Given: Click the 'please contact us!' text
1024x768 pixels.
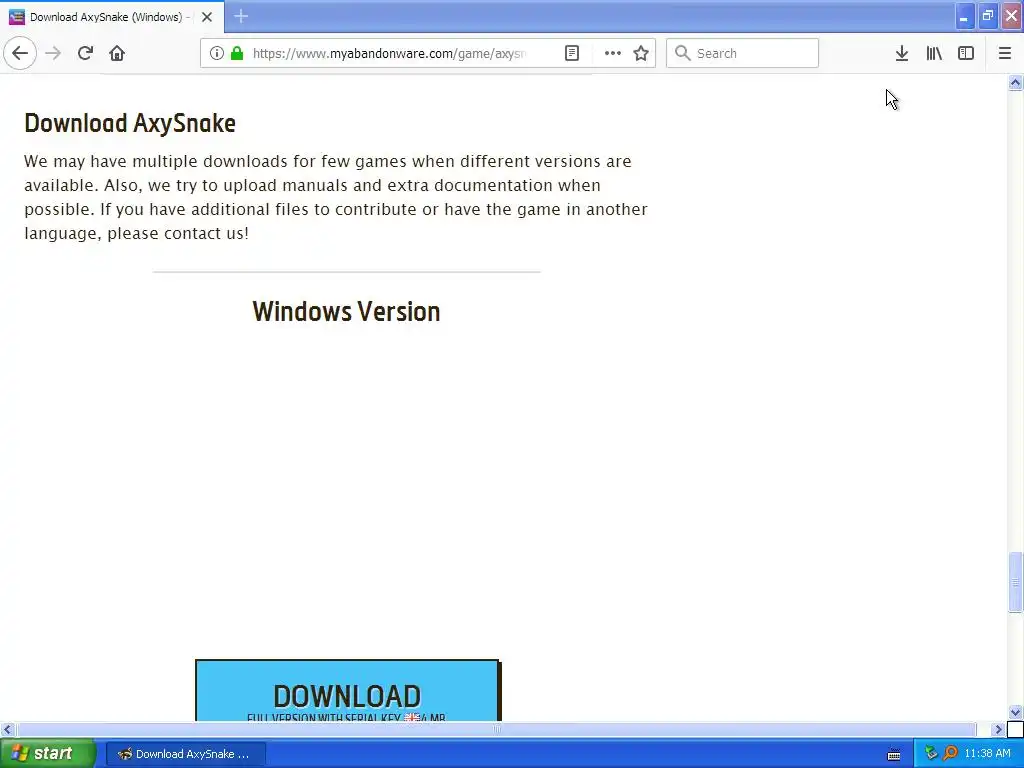Looking at the screenshot, I should click(x=178, y=233).
